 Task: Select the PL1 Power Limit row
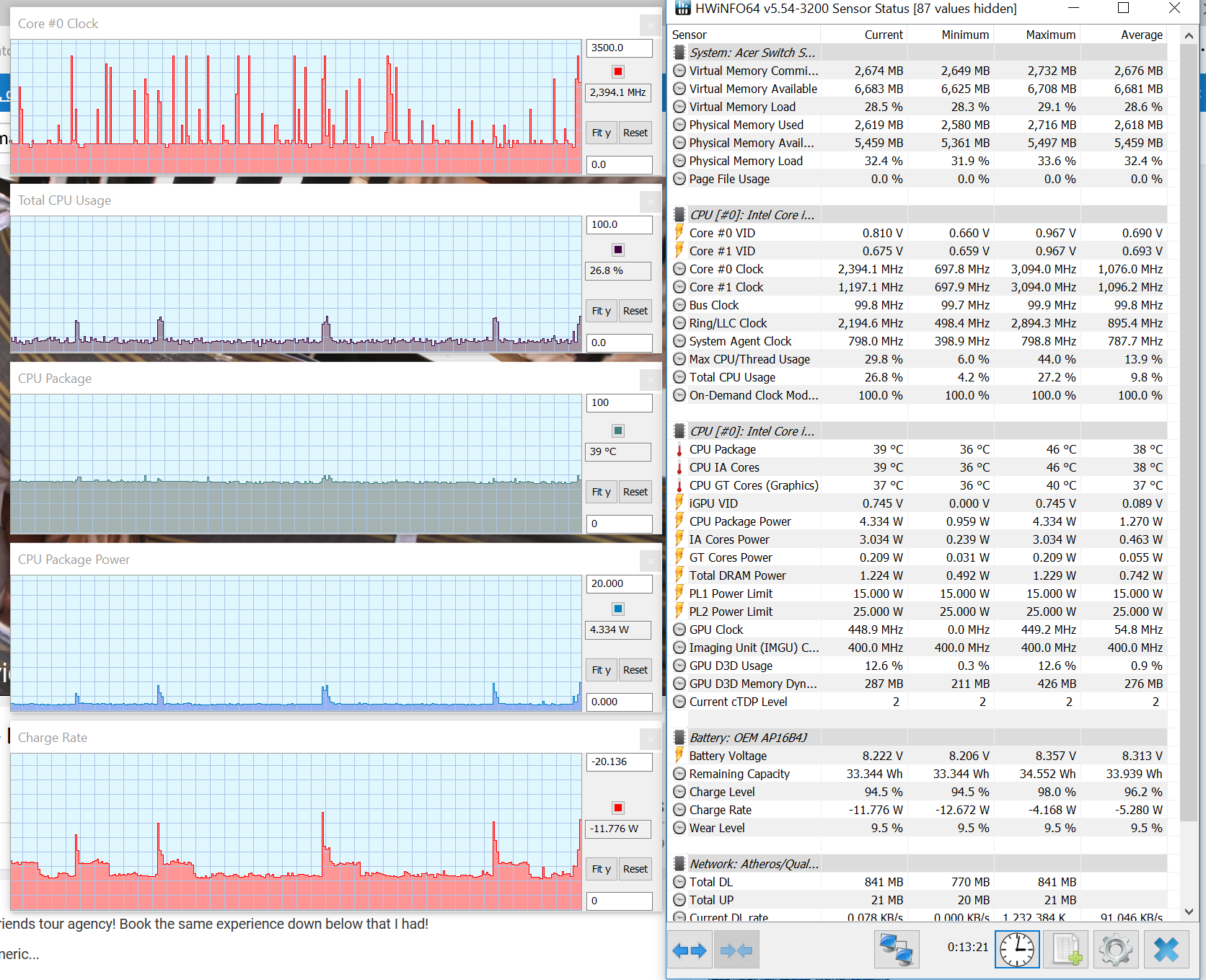click(x=919, y=593)
